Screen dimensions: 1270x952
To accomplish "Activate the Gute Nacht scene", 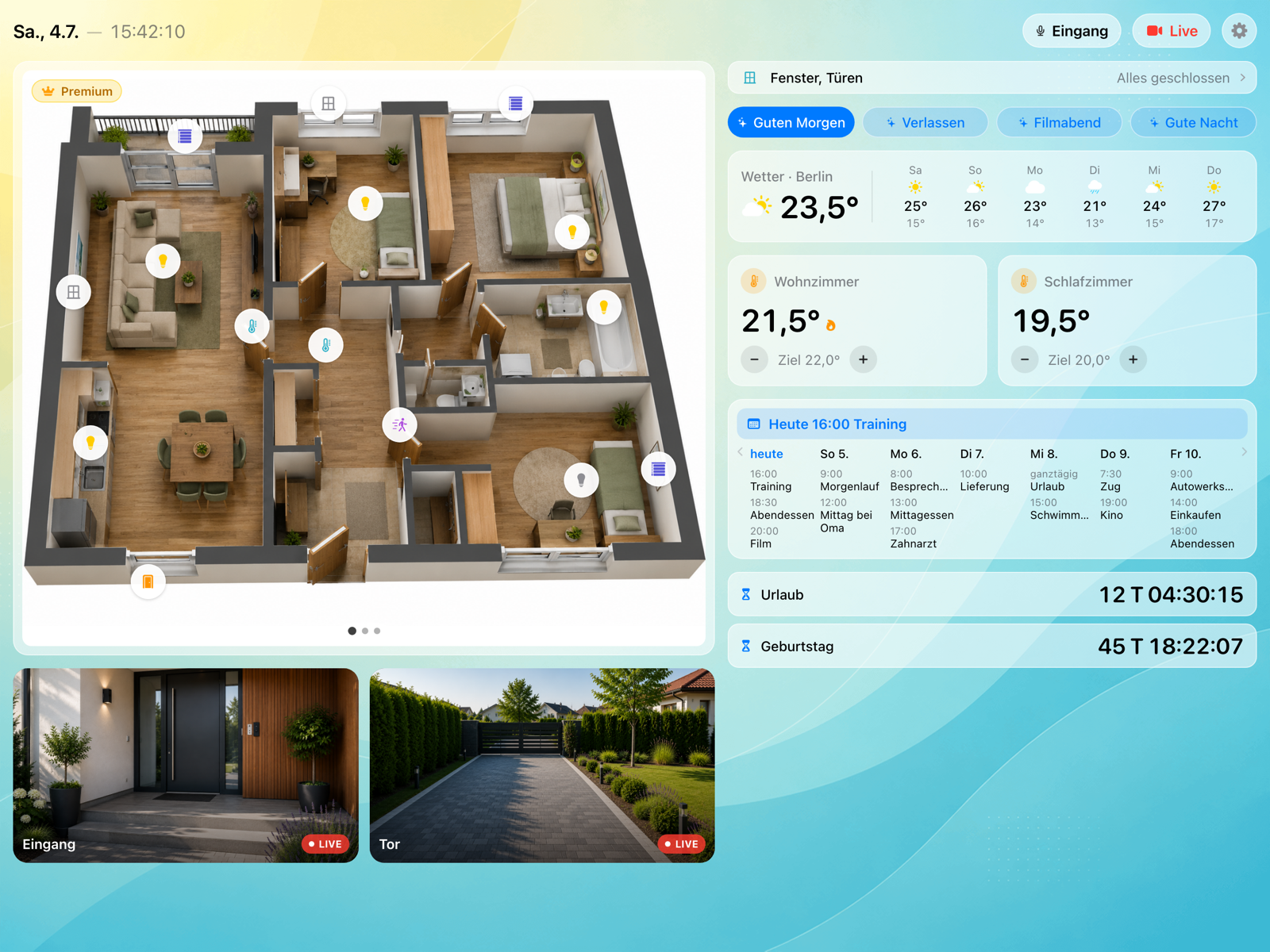I will click(1193, 122).
